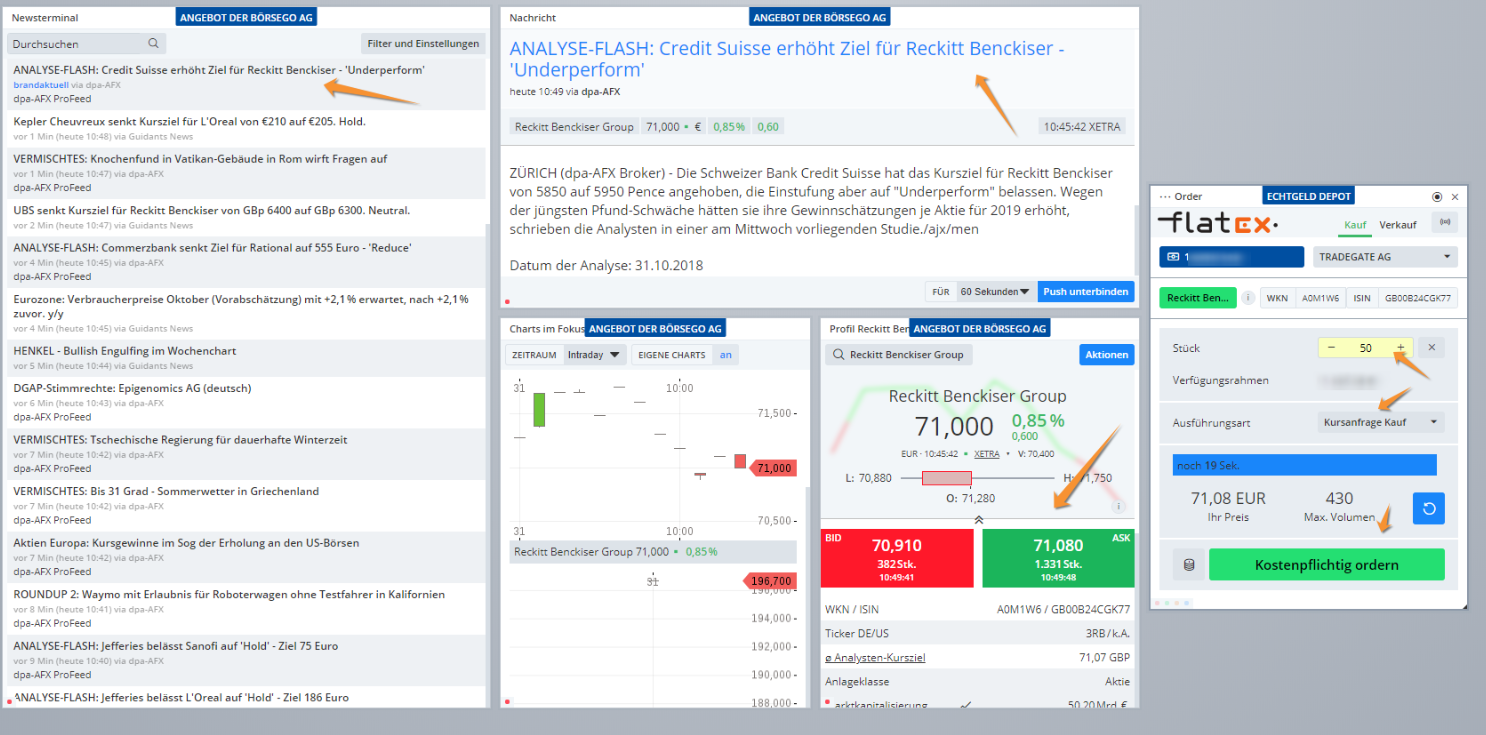Toggle Eigene Charts 'an' switch

pyautogui.click(x=725, y=354)
